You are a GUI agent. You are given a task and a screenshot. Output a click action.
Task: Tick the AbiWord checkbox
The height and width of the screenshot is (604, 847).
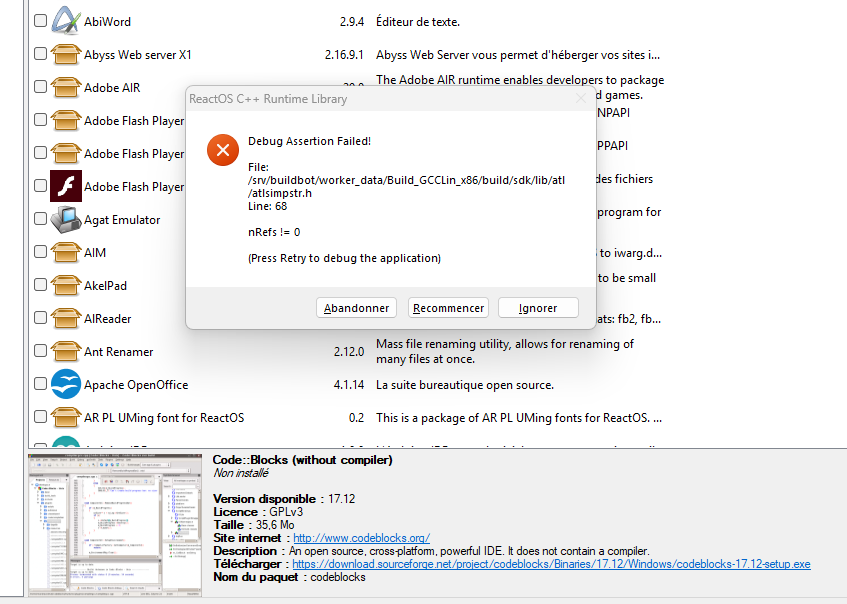(x=41, y=21)
